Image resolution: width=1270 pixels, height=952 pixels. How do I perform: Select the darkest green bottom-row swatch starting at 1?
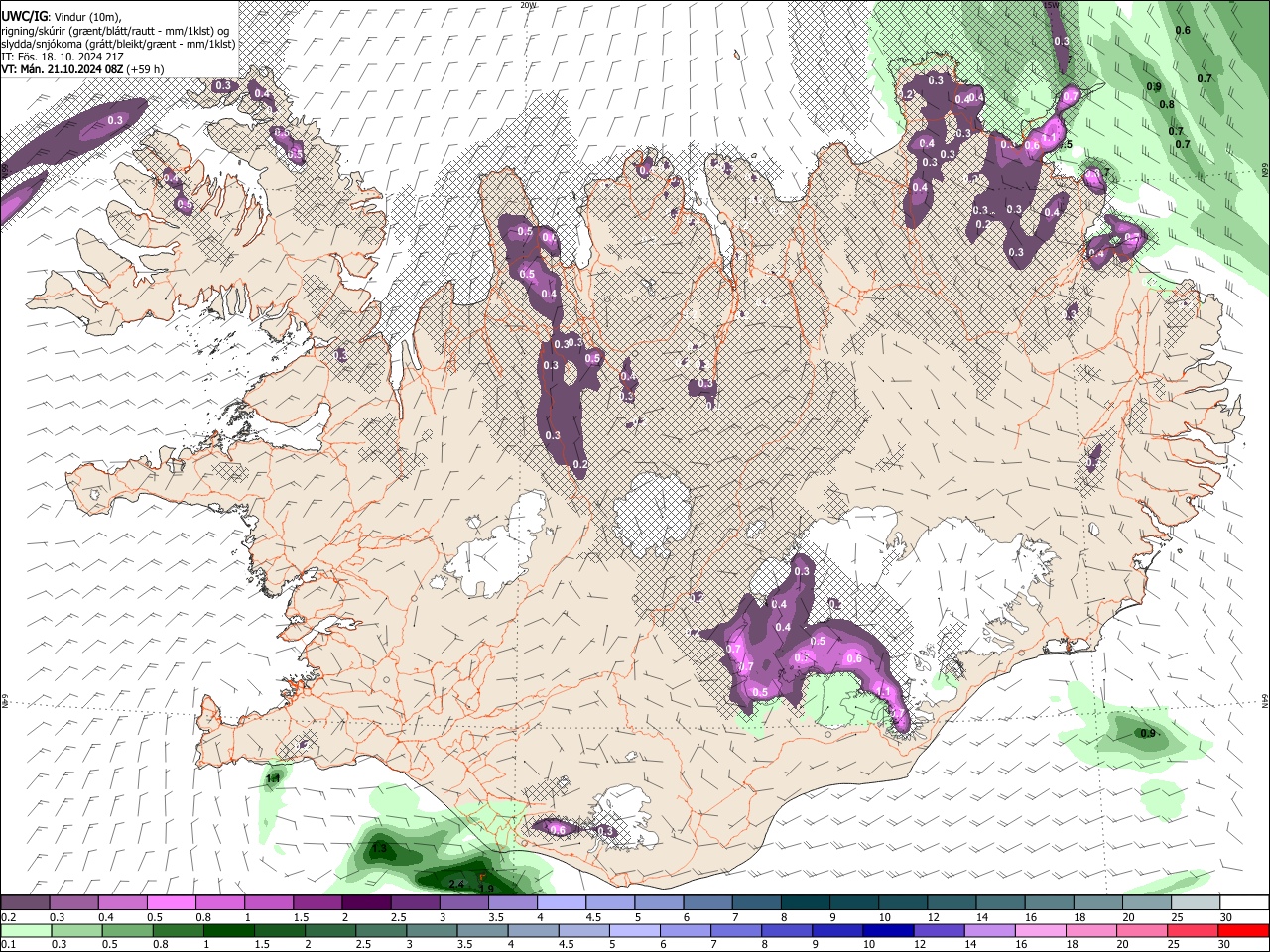(x=228, y=930)
